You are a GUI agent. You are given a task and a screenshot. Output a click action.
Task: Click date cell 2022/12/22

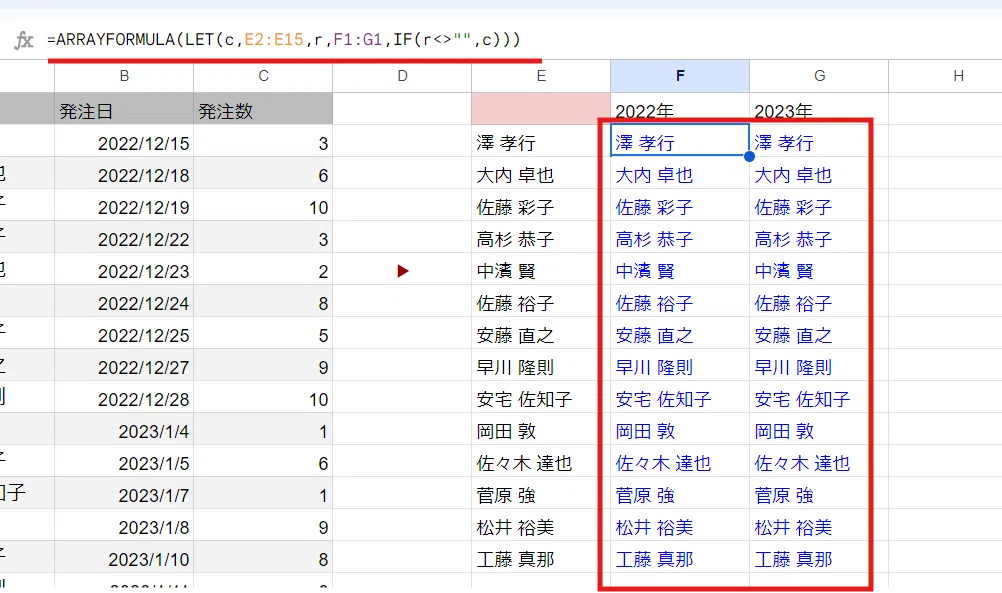pos(124,237)
